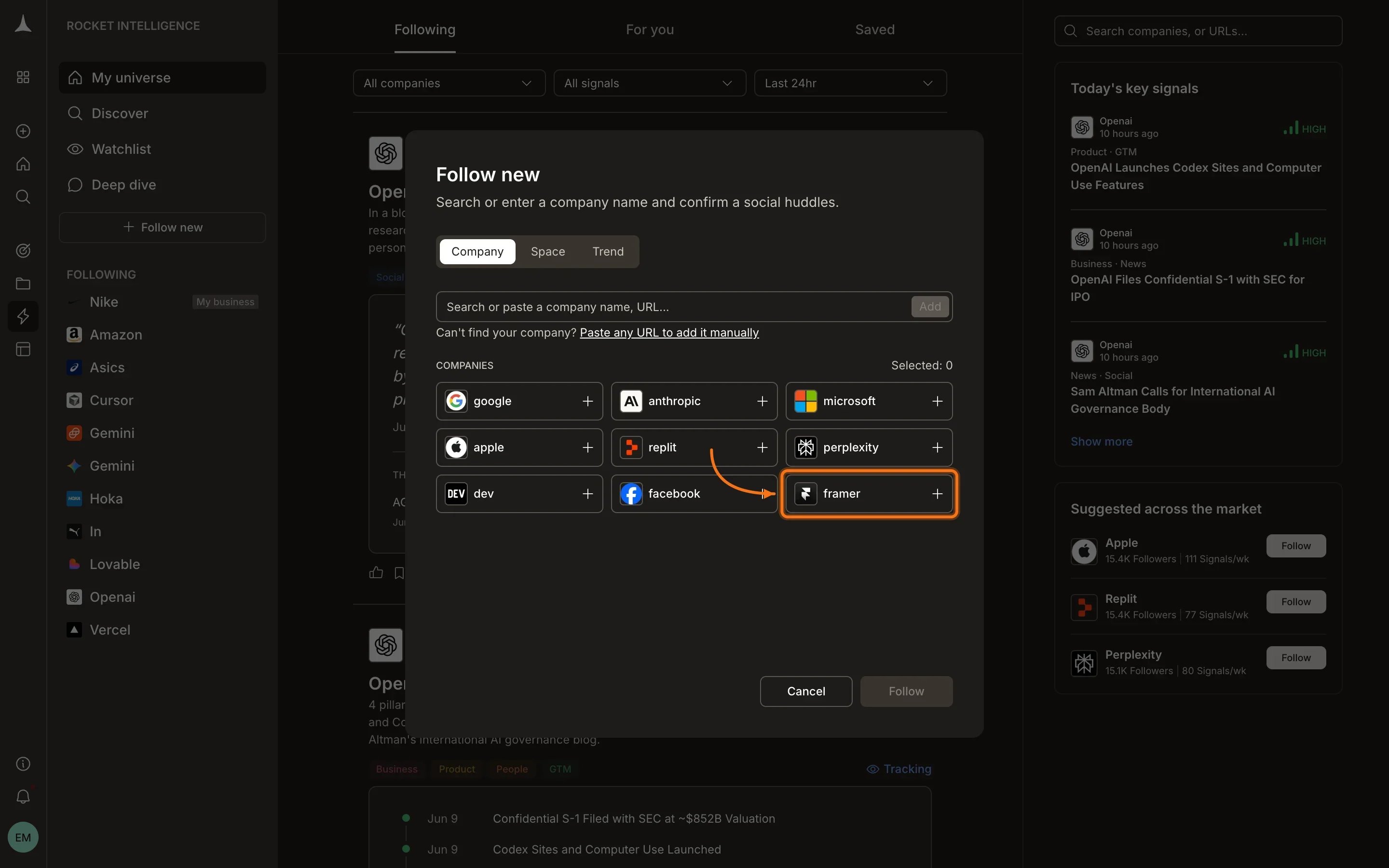Open the All companies dropdown
The image size is (1389, 868).
[x=449, y=83]
